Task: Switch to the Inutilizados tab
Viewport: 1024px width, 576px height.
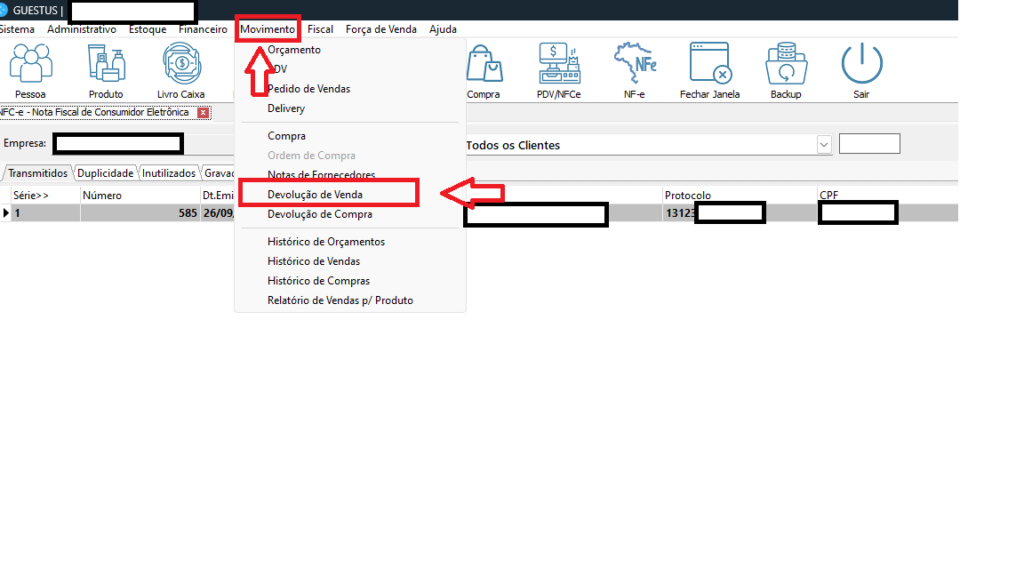Action: 169,173
